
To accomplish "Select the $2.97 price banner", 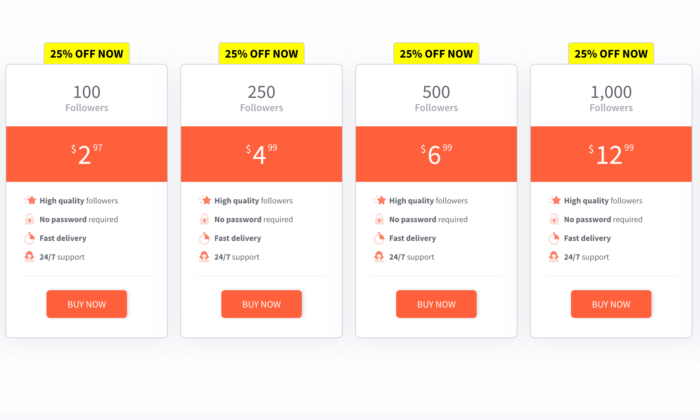I will point(87,154).
